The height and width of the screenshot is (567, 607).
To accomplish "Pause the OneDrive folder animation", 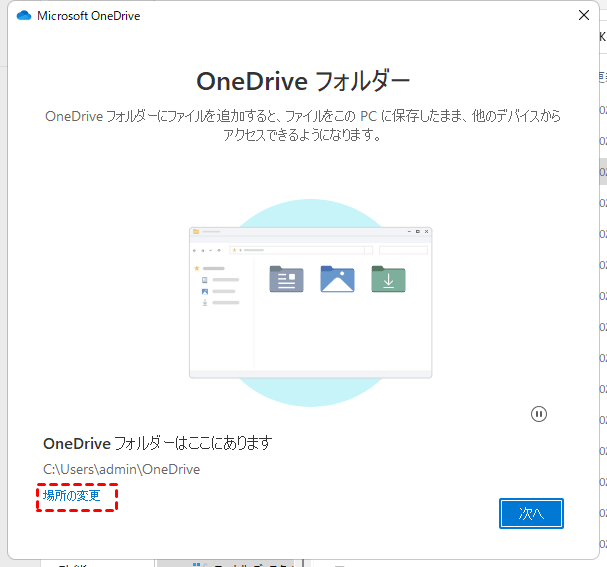I will (x=538, y=414).
